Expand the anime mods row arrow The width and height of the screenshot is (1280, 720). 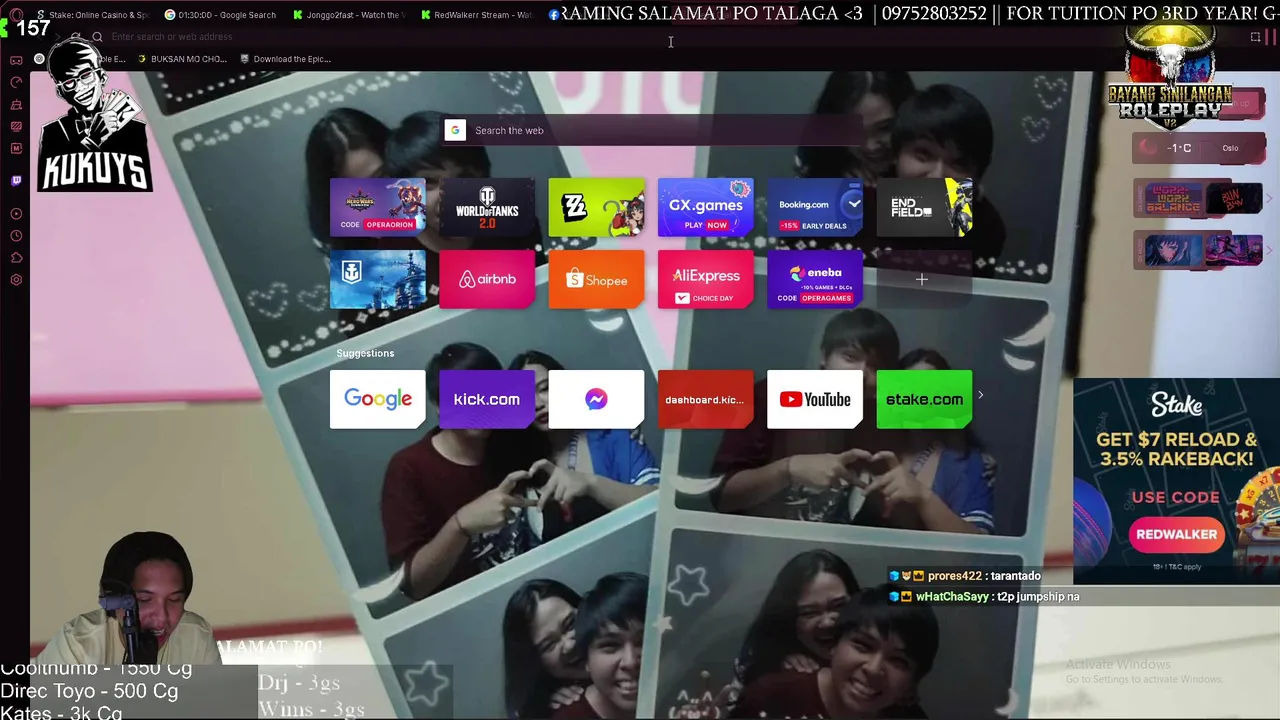tap(1269, 250)
